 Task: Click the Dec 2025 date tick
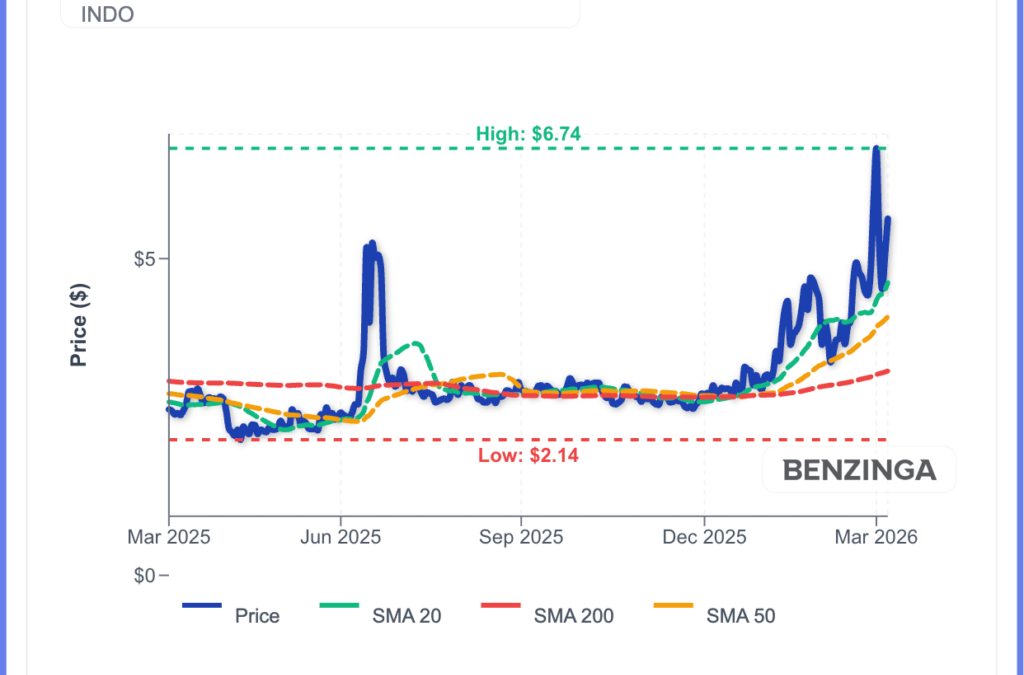coord(704,537)
